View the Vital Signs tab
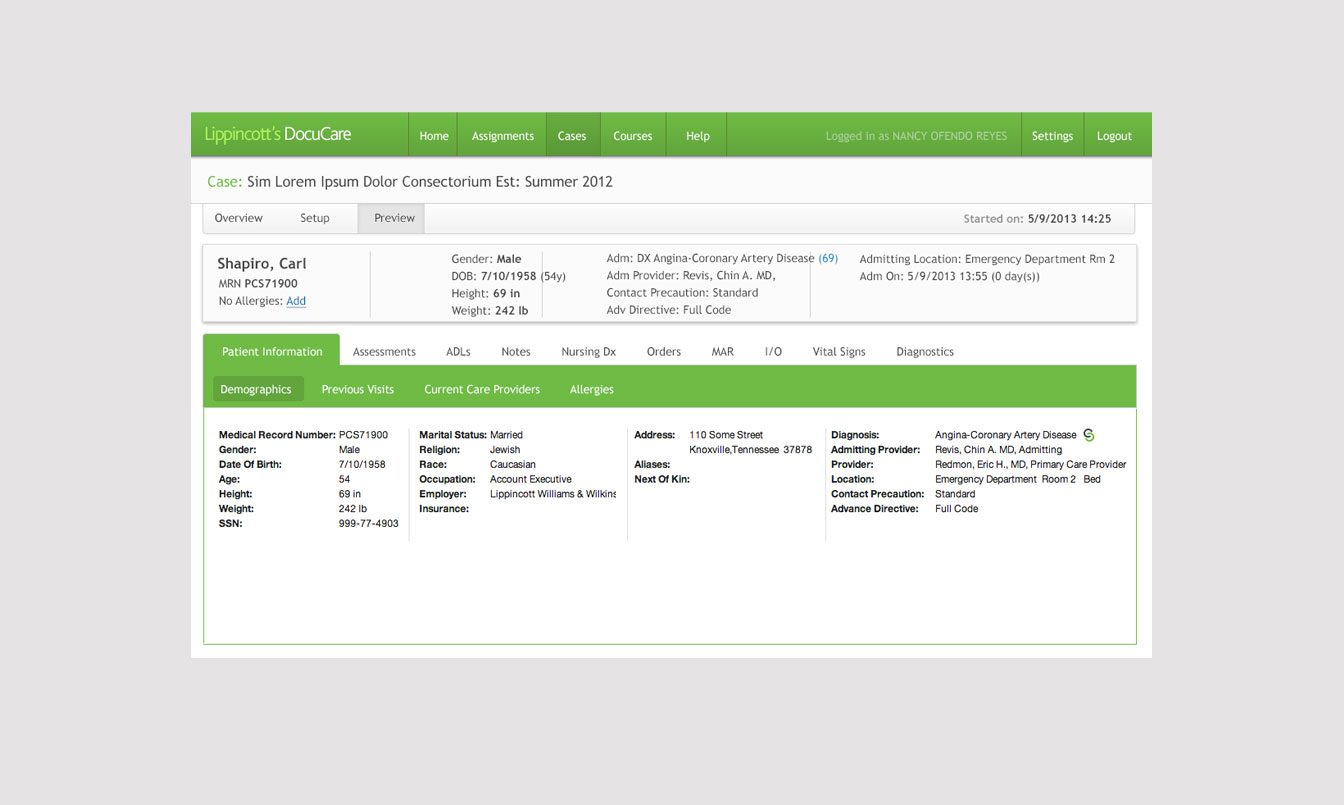The height and width of the screenshot is (805, 1344). pyautogui.click(x=838, y=351)
